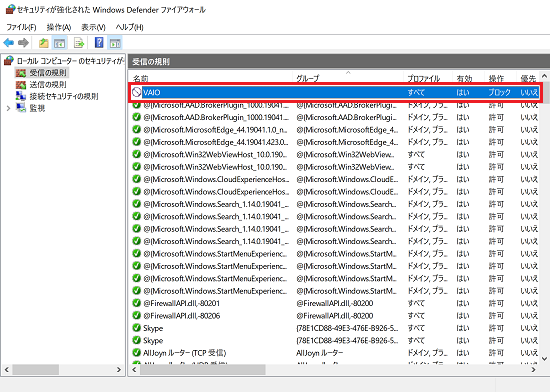Image resolution: width=550 pixels, height=392 pixels.
Task: Click the rules list scroll-down arrow
Action: pos(544,358)
